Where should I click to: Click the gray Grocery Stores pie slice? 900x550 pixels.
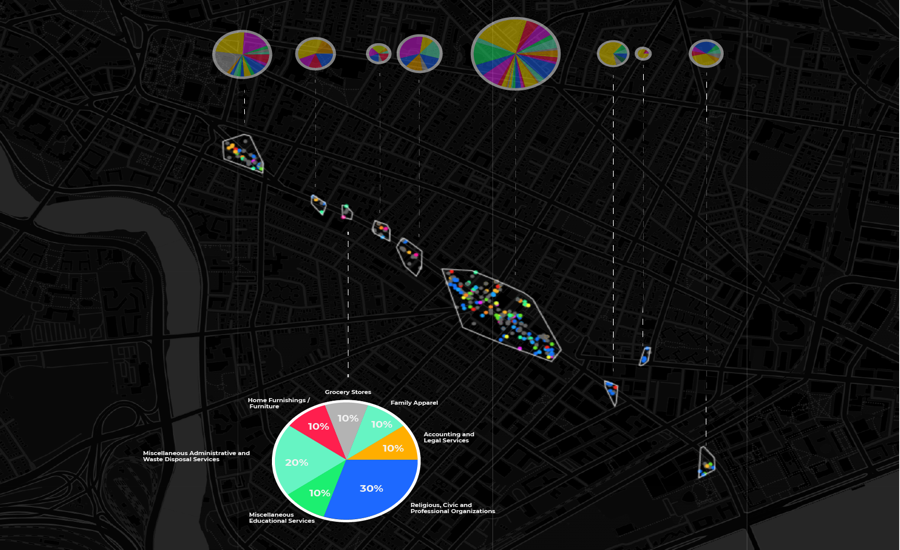[x=347, y=420]
